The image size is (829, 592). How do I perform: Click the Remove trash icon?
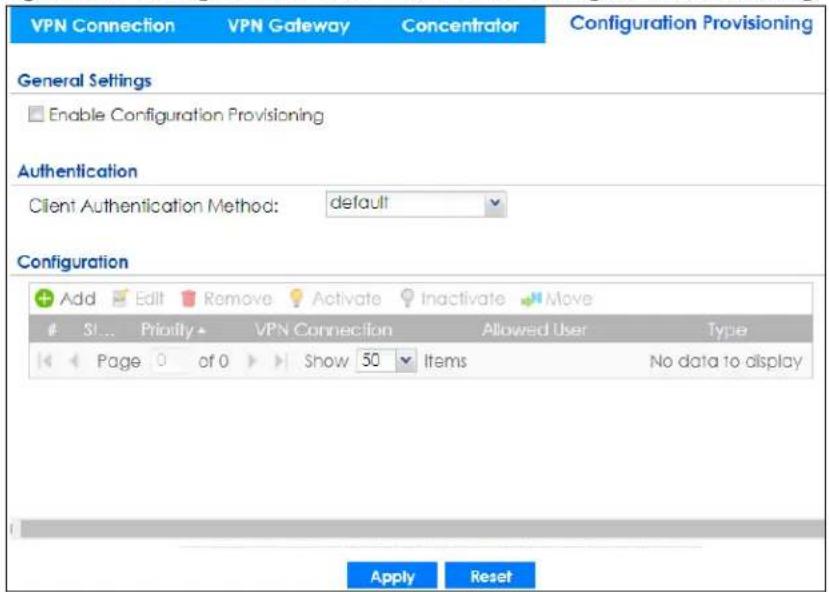point(188,299)
